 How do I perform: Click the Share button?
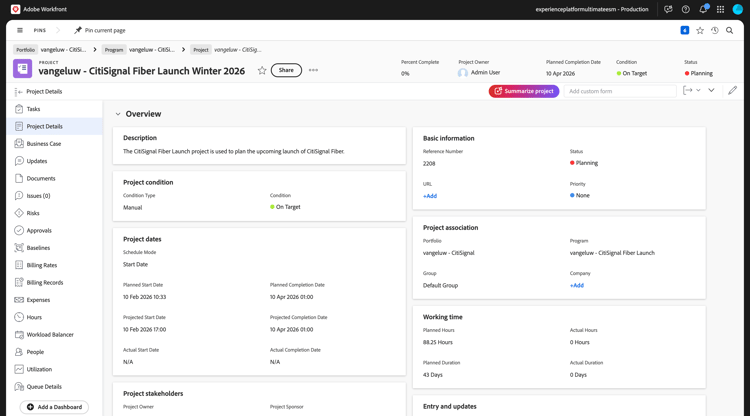[x=286, y=70]
